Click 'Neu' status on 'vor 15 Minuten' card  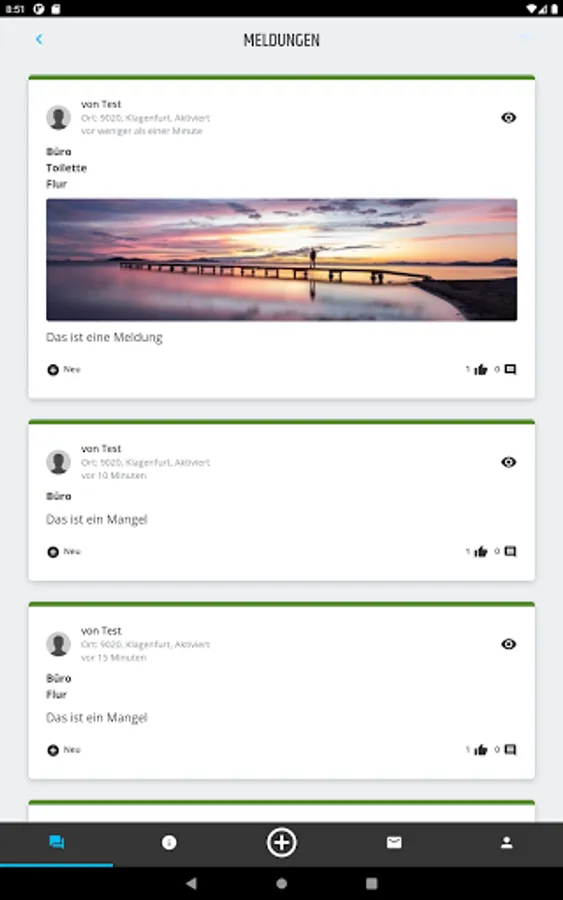(64, 750)
